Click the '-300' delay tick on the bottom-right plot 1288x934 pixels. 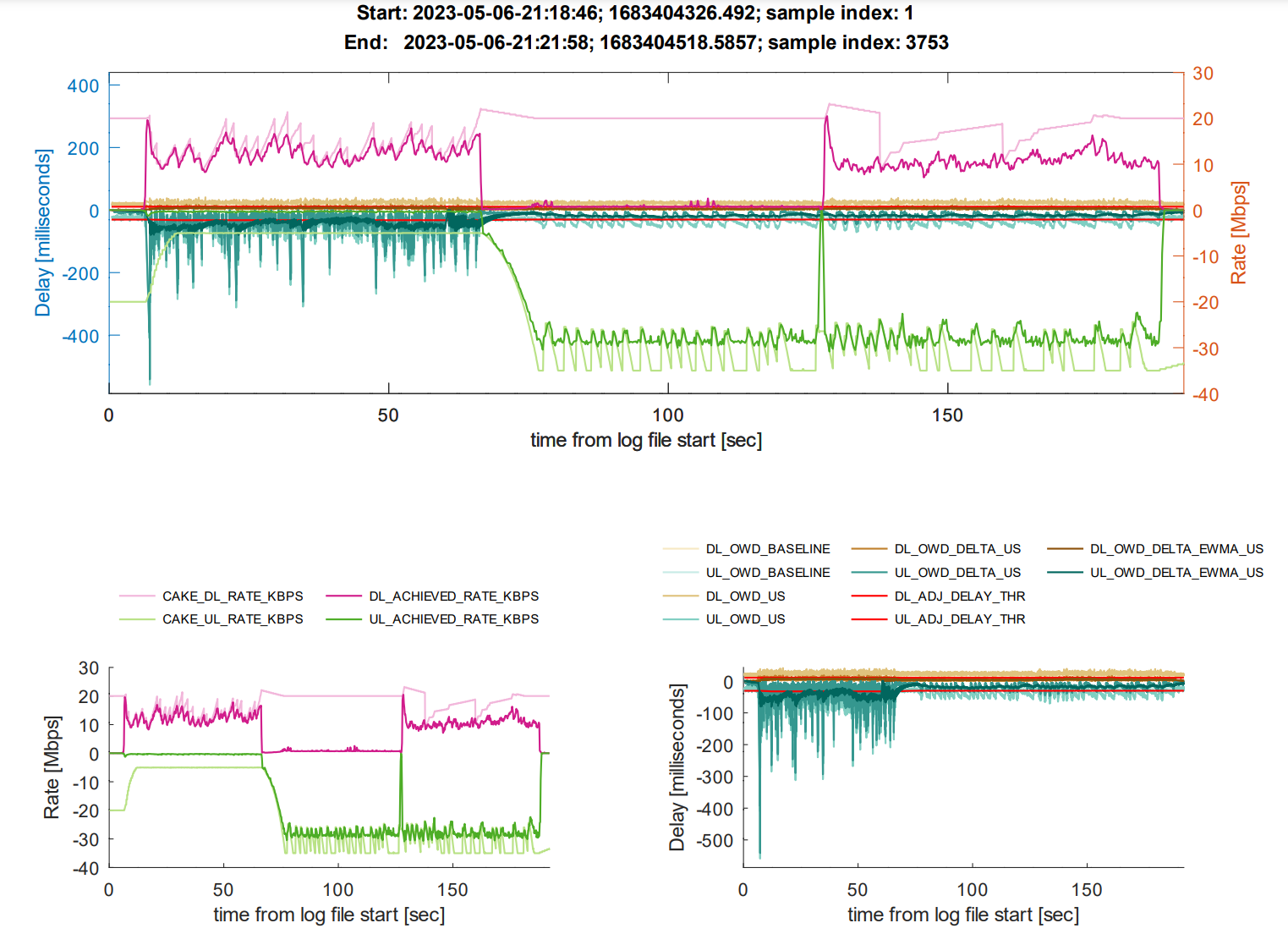click(715, 777)
